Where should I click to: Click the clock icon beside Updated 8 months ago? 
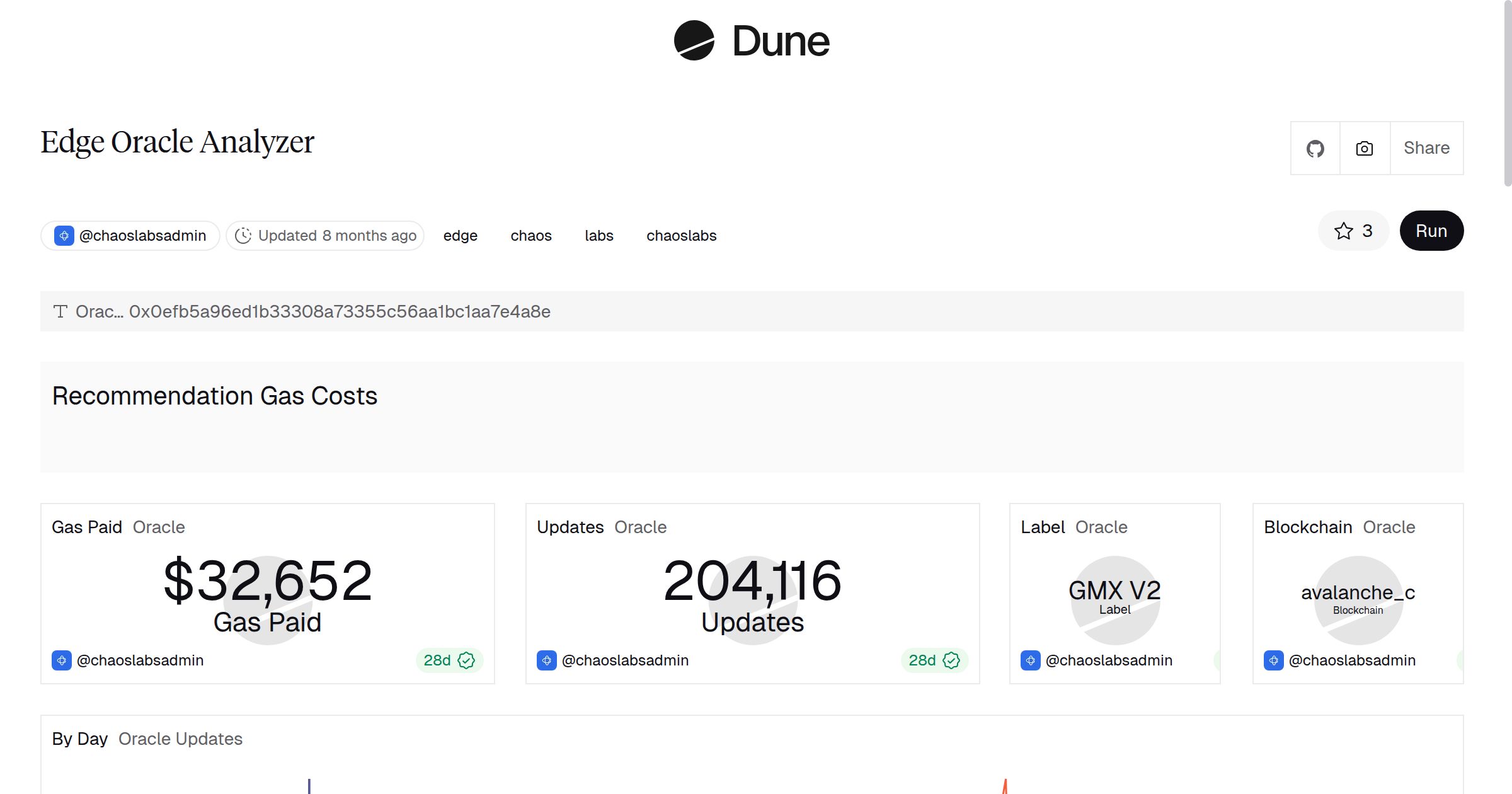244,235
